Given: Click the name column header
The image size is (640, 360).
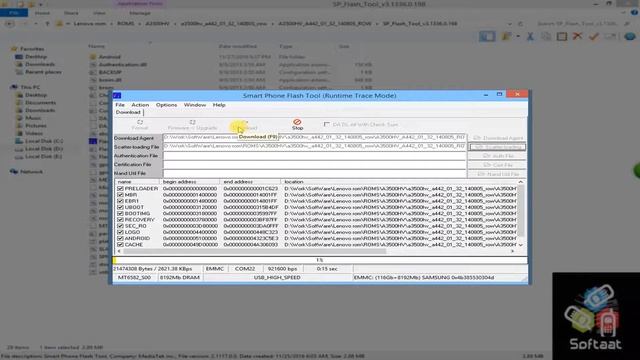Looking at the screenshot, I should 137,182.
